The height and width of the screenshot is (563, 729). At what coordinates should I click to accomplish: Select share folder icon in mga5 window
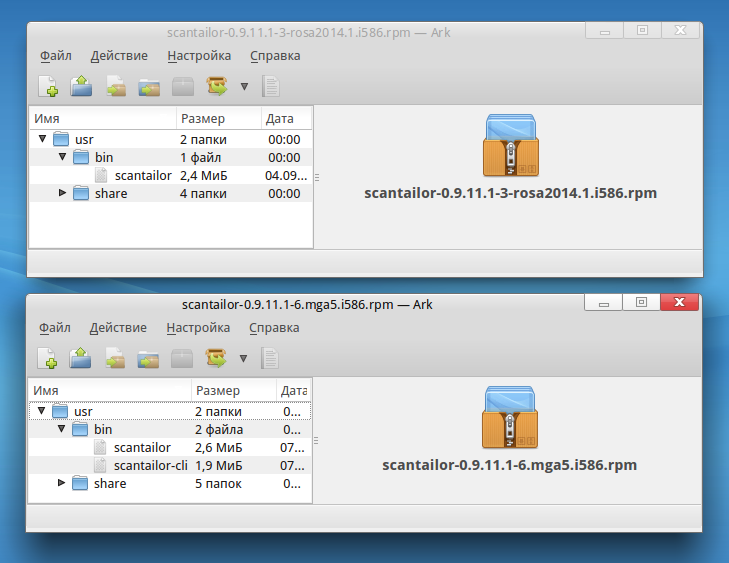click(x=80, y=484)
